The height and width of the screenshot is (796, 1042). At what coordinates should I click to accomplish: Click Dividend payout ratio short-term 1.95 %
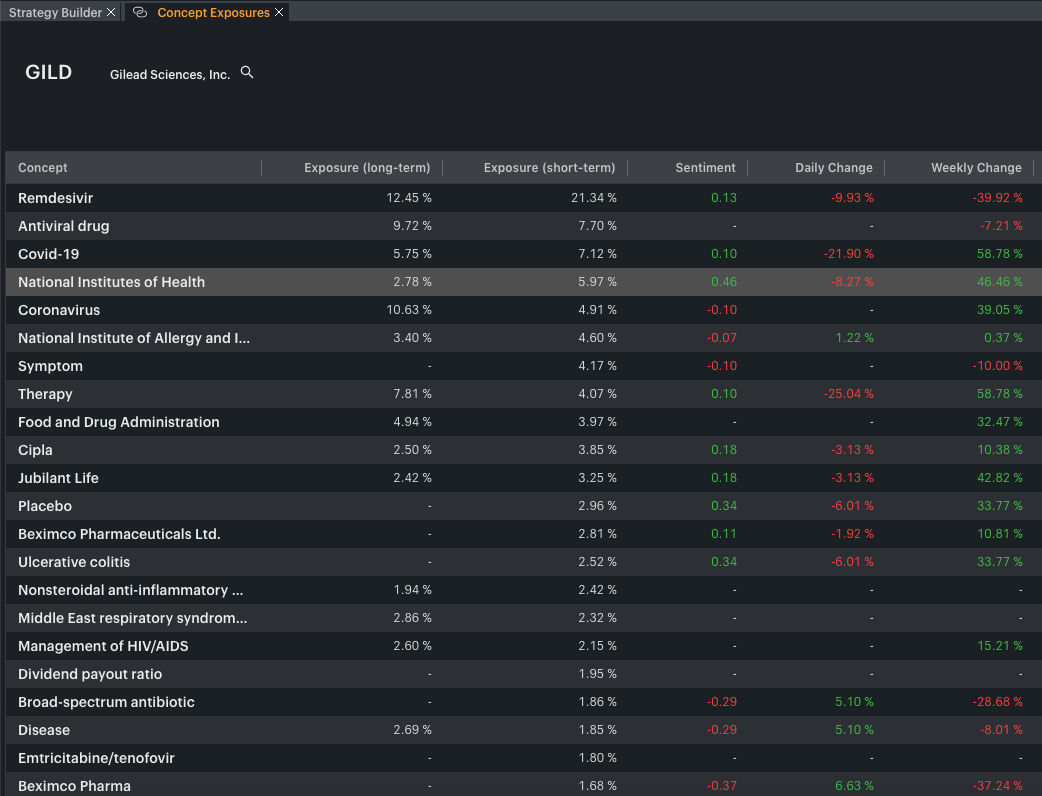597,674
